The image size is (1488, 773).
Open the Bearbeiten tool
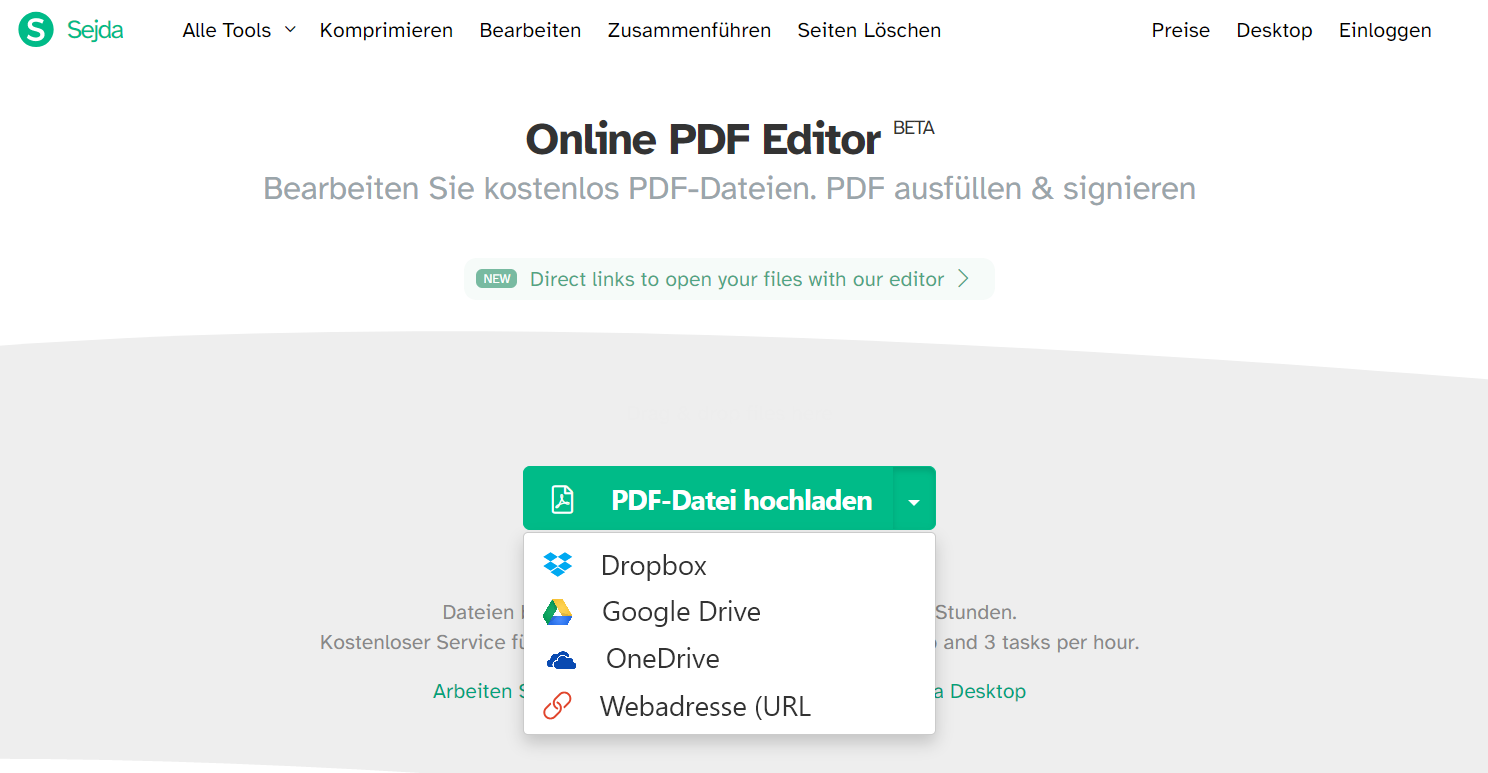pyautogui.click(x=530, y=30)
